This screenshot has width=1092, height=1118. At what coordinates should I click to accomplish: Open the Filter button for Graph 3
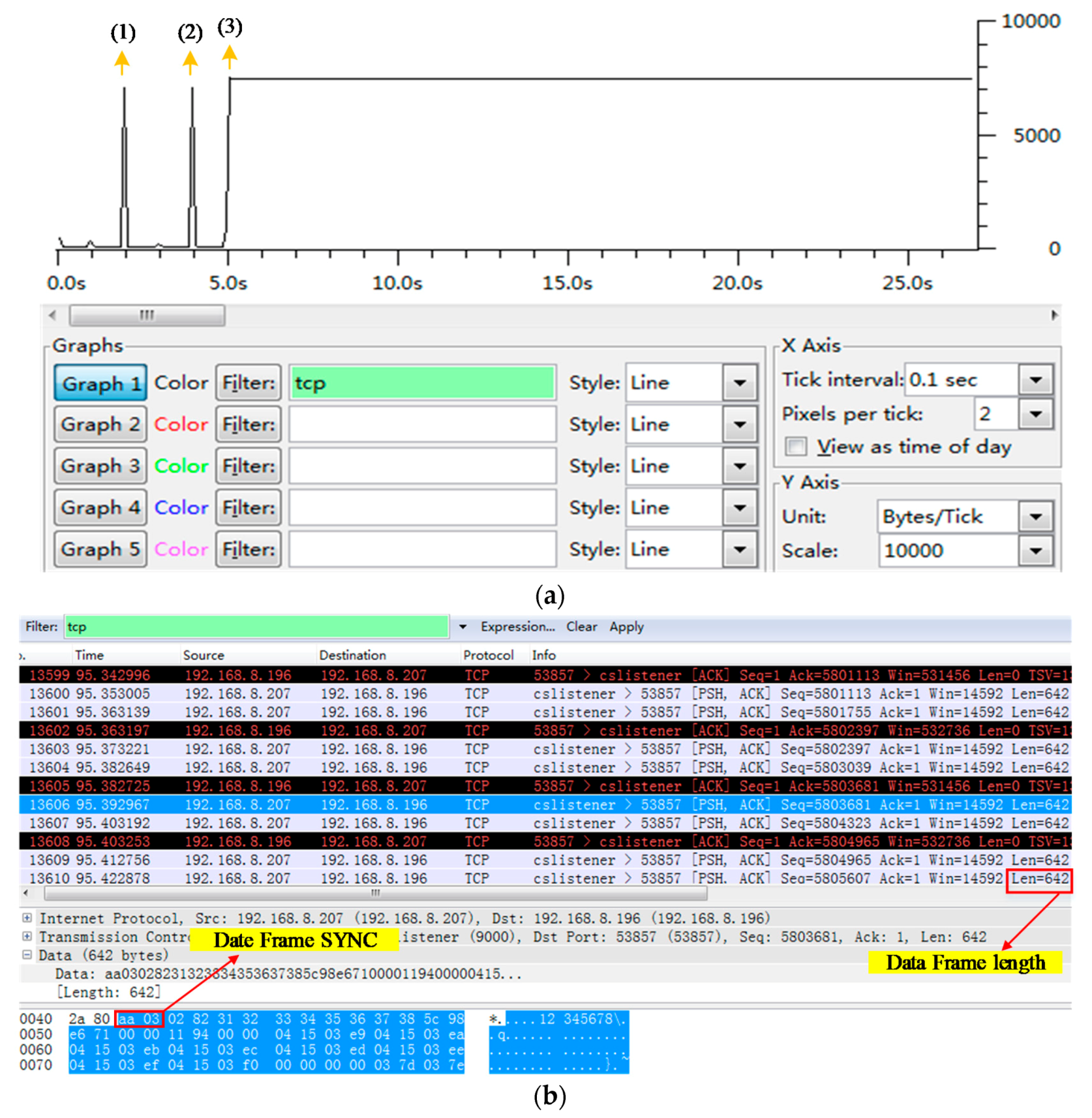(249, 466)
